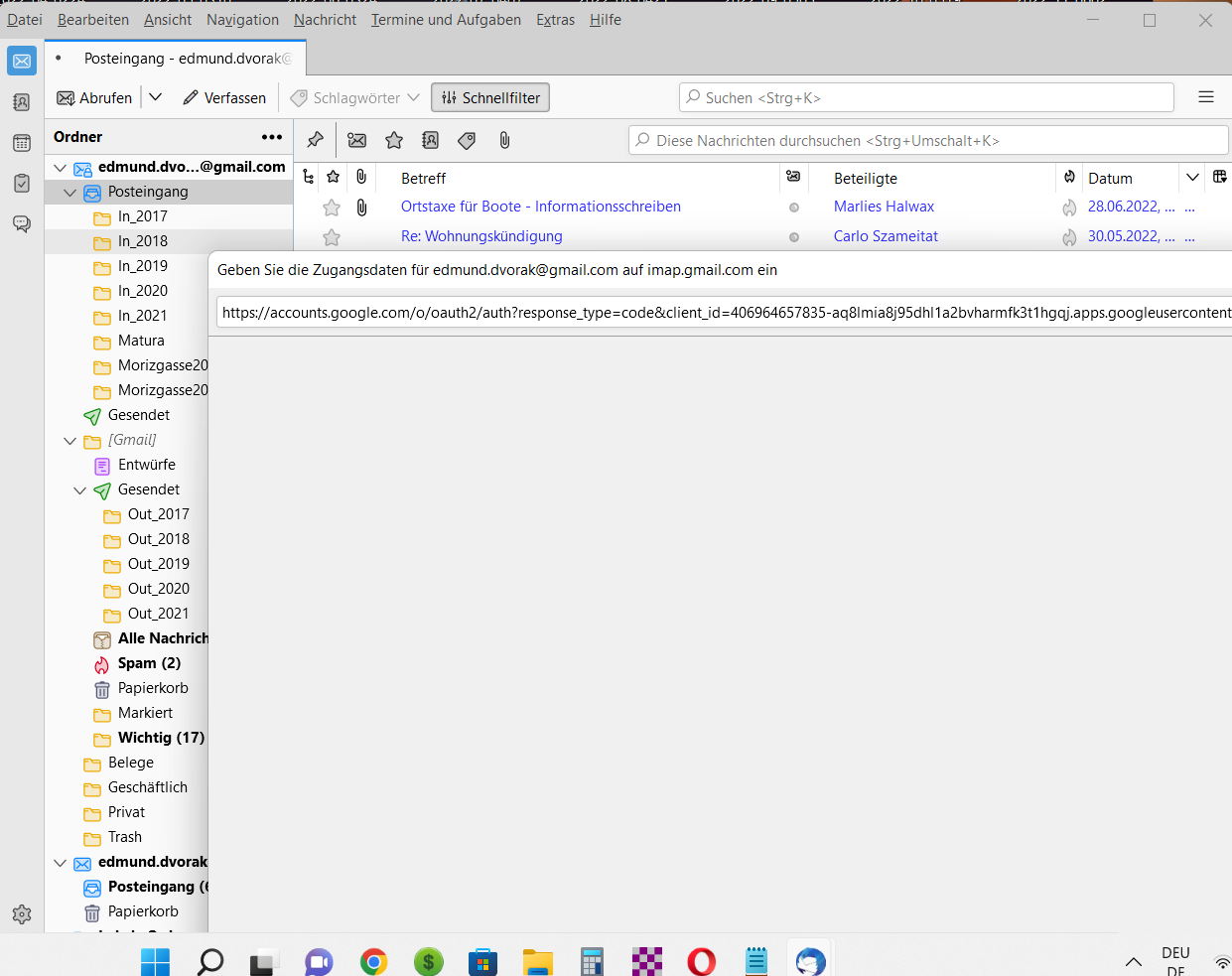The image size is (1232, 976).
Task: Open the calendar view icon
Action: (x=22, y=143)
